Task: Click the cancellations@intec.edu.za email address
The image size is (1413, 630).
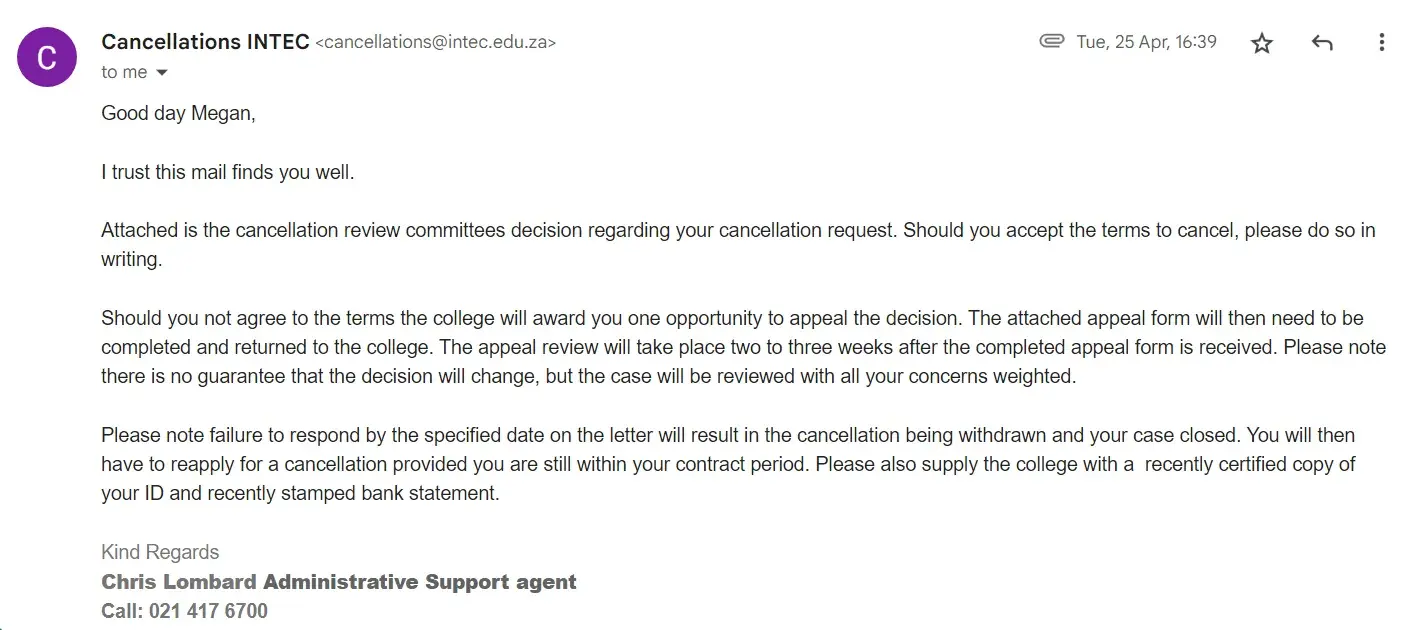Action: [435, 43]
